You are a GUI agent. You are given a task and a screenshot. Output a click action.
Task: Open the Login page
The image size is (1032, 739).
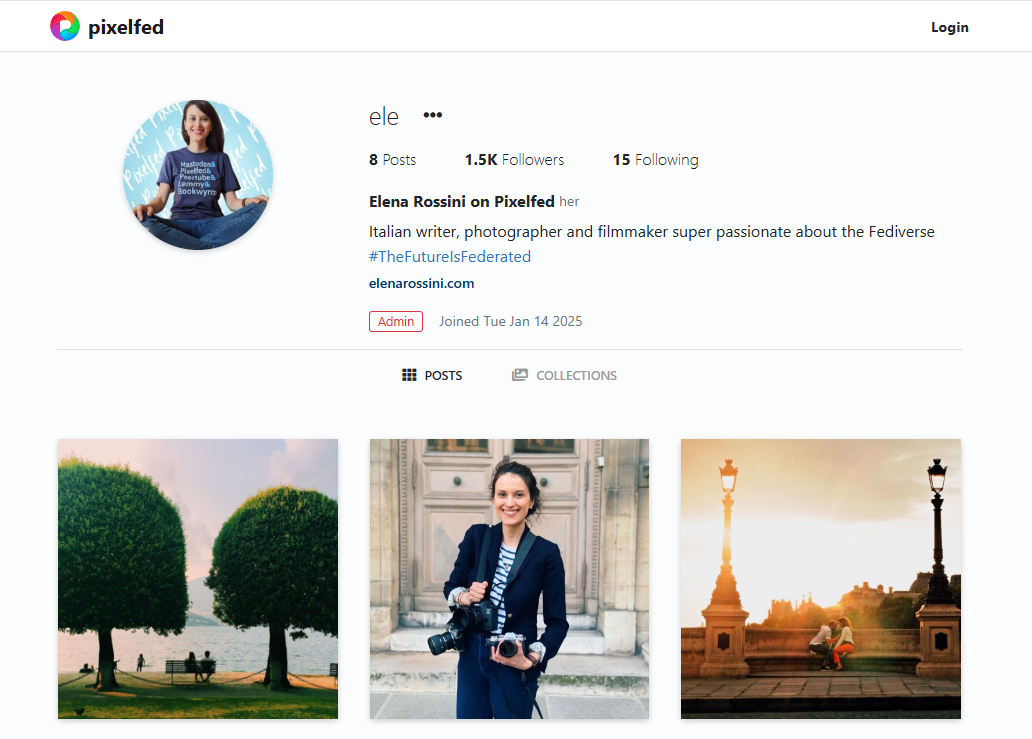949,27
